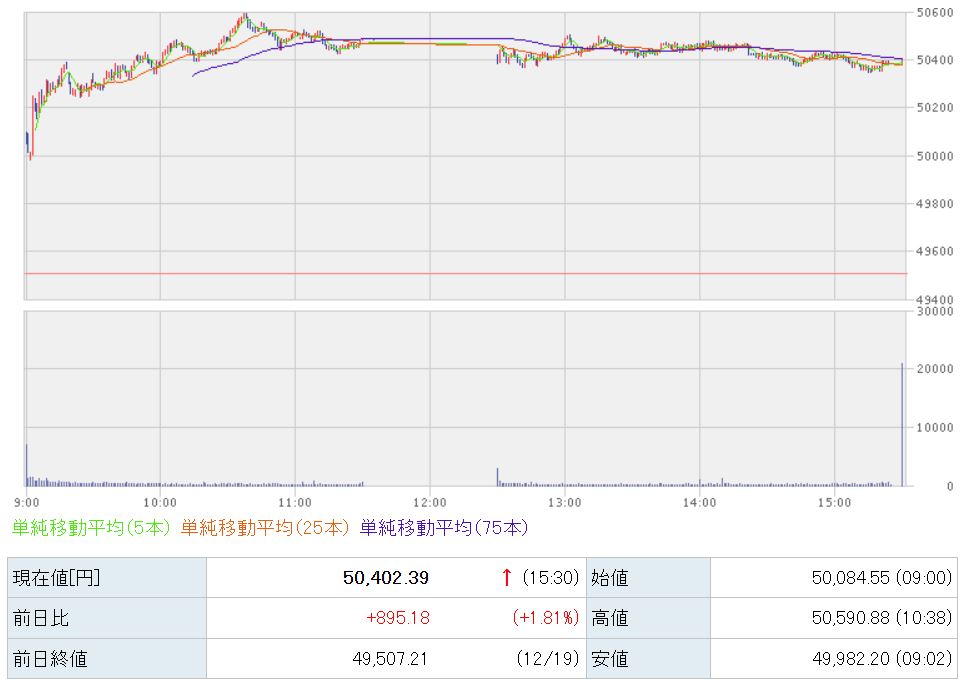Click the 12:00 time axis label
This screenshot has height=685, width=966.
pos(429,501)
